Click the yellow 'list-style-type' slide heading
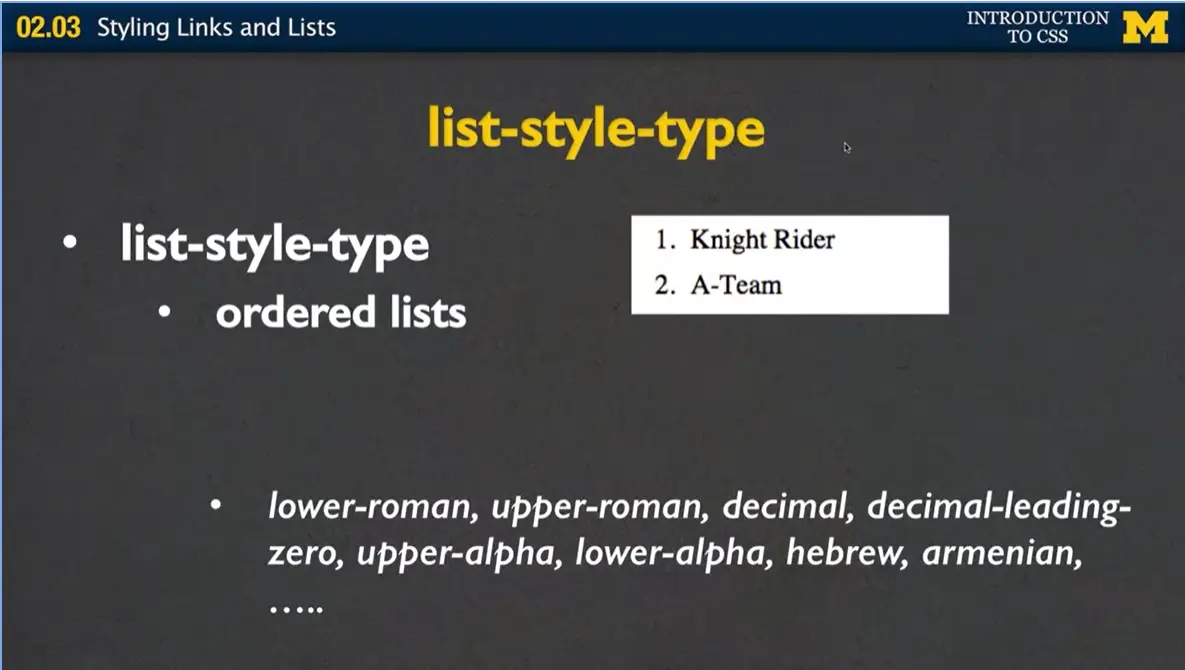This screenshot has width=1185, height=670. (x=594, y=128)
